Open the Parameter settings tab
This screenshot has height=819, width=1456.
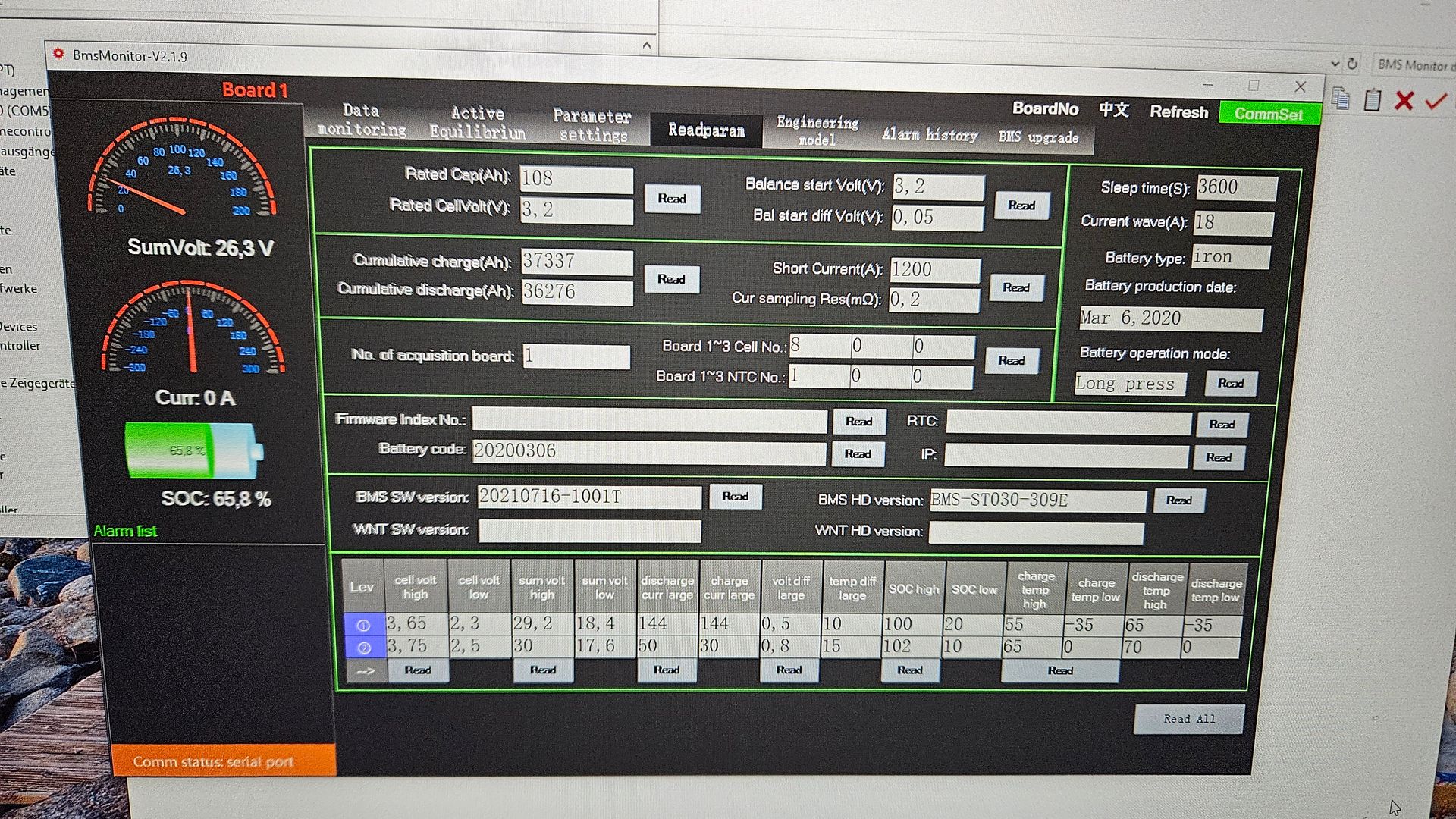(592, 125)
